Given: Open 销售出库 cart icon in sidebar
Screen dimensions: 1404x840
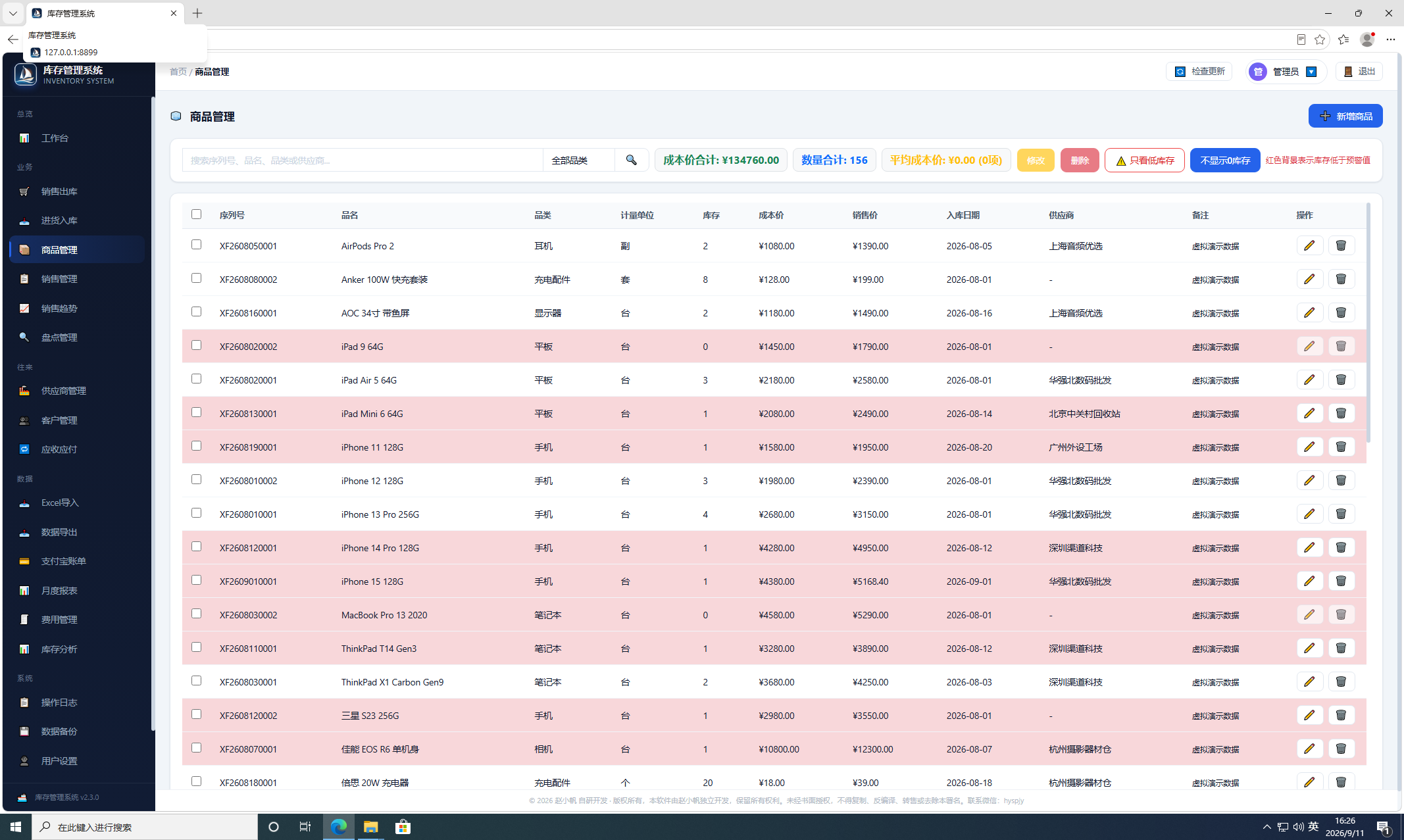Looking at the screenshot, I should pyautogui.click(x=24, y=191).
